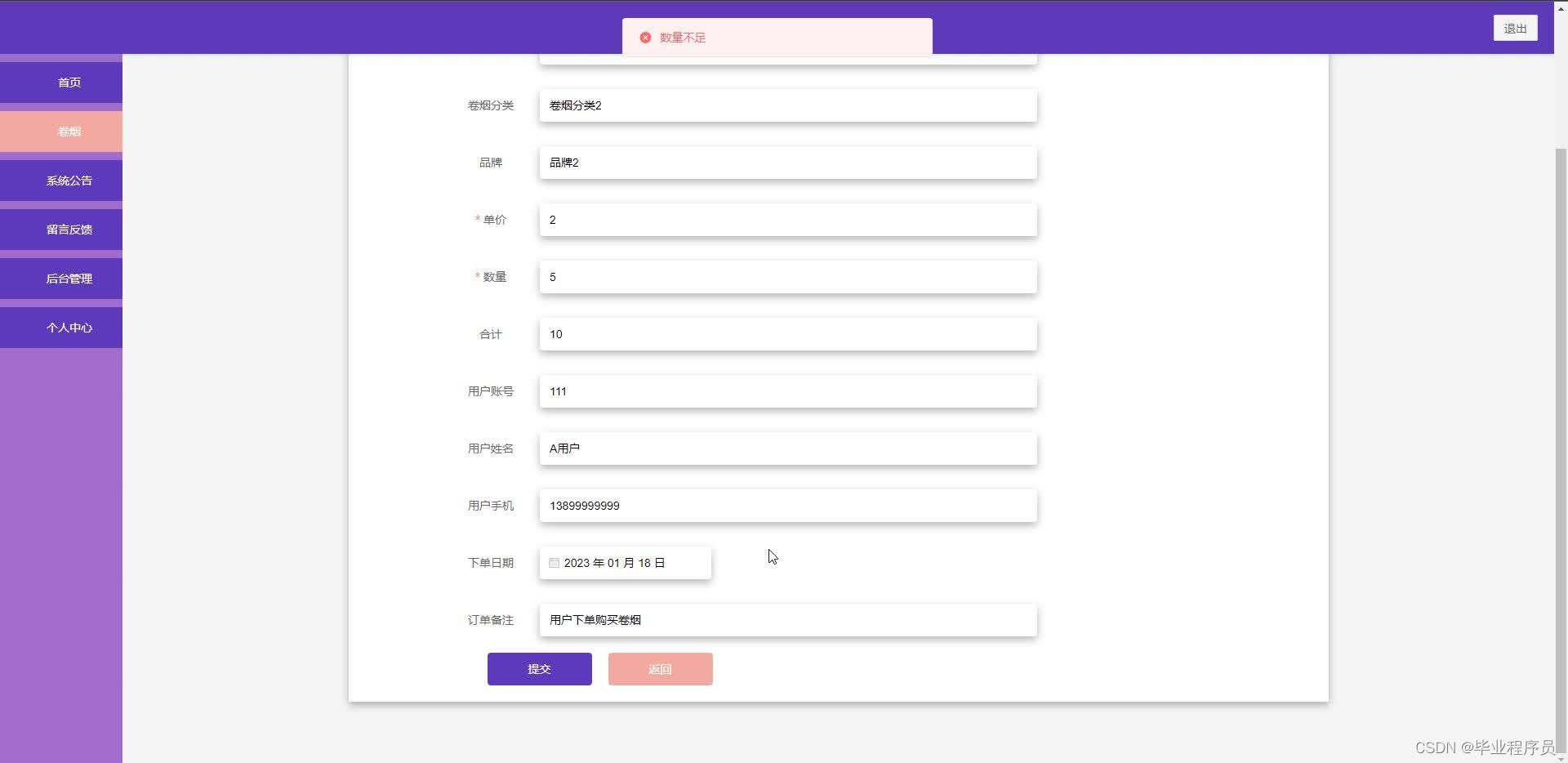Screen dimensions: 1568x763
Task: Select the 卷烟 sidebar item
Action: (61, 132)
